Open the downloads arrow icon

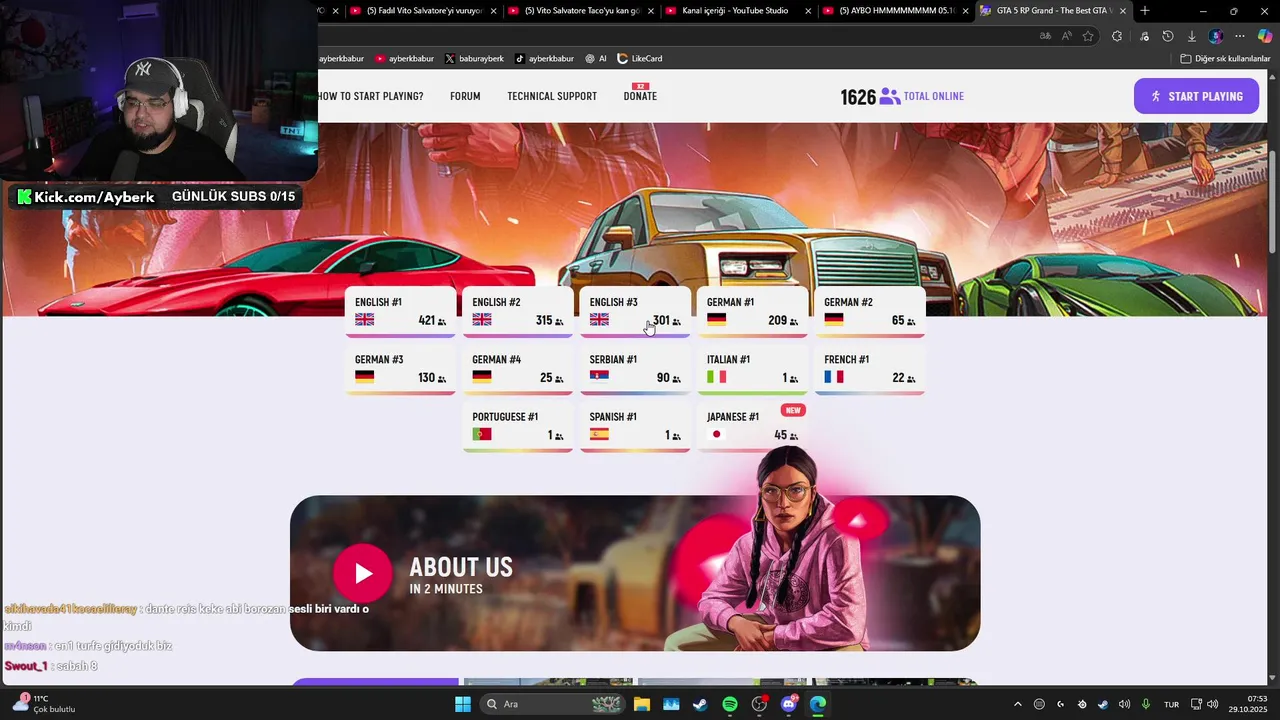tap(1192, 36)
